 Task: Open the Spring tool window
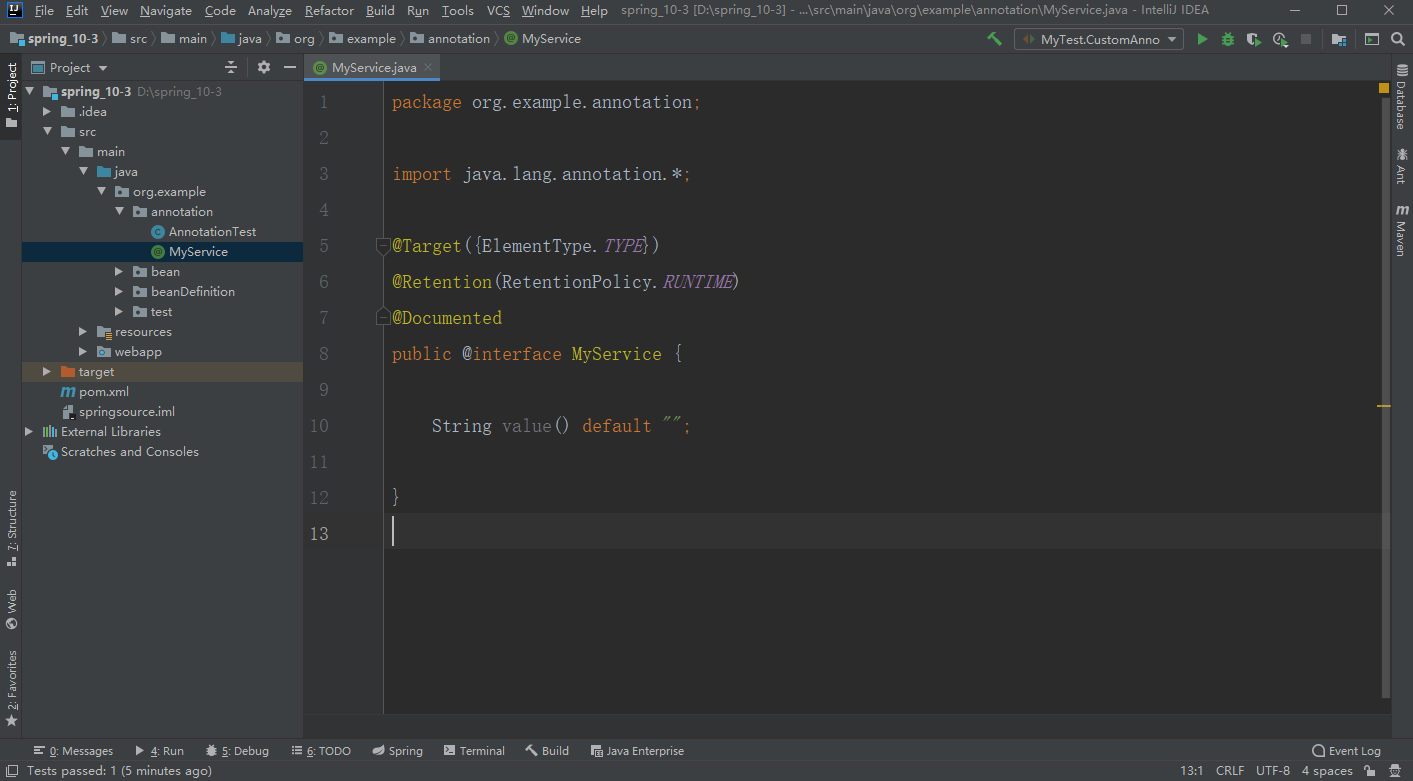coord(397,750)
